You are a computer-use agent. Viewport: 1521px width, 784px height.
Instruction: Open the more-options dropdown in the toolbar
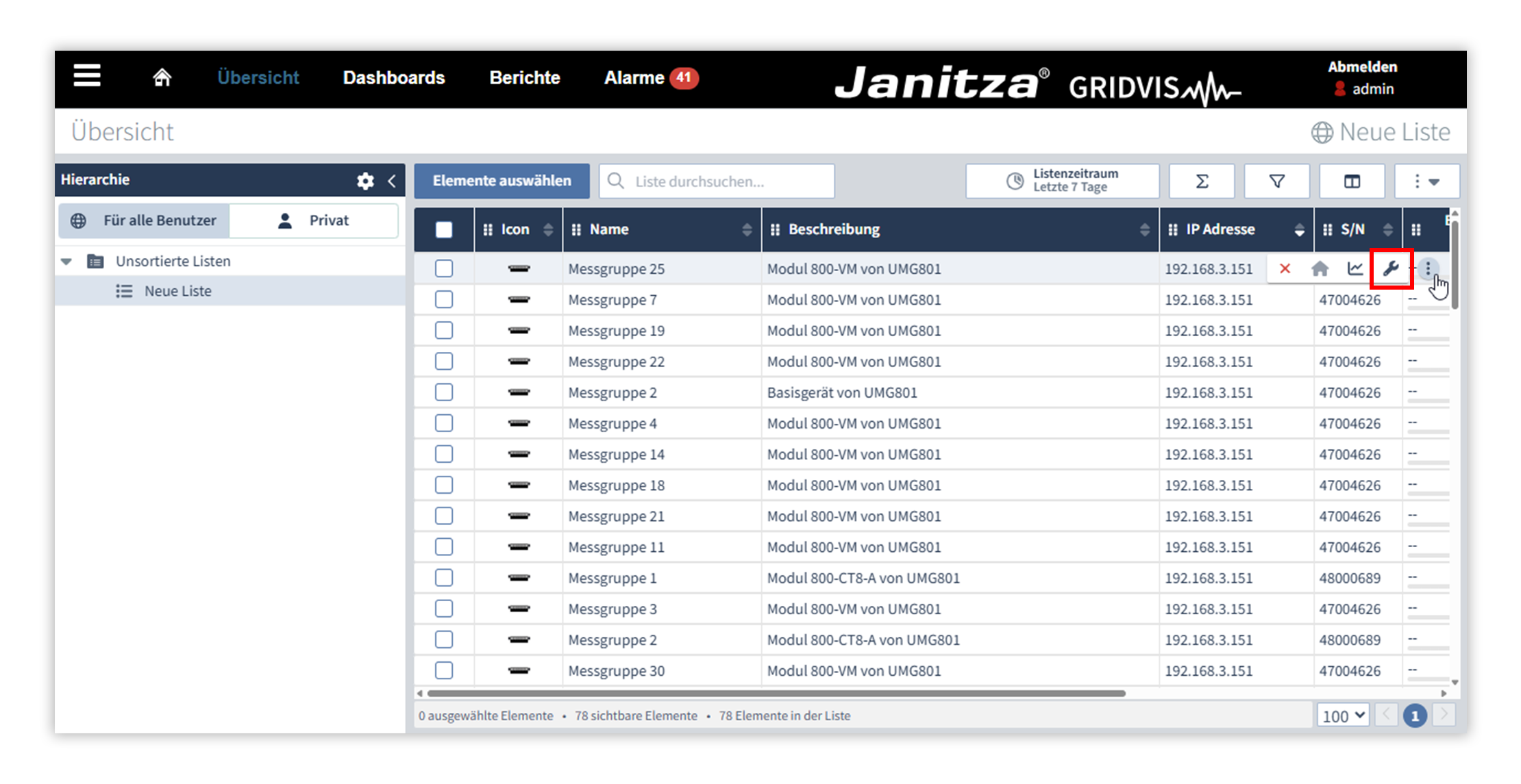(1426, 181)
